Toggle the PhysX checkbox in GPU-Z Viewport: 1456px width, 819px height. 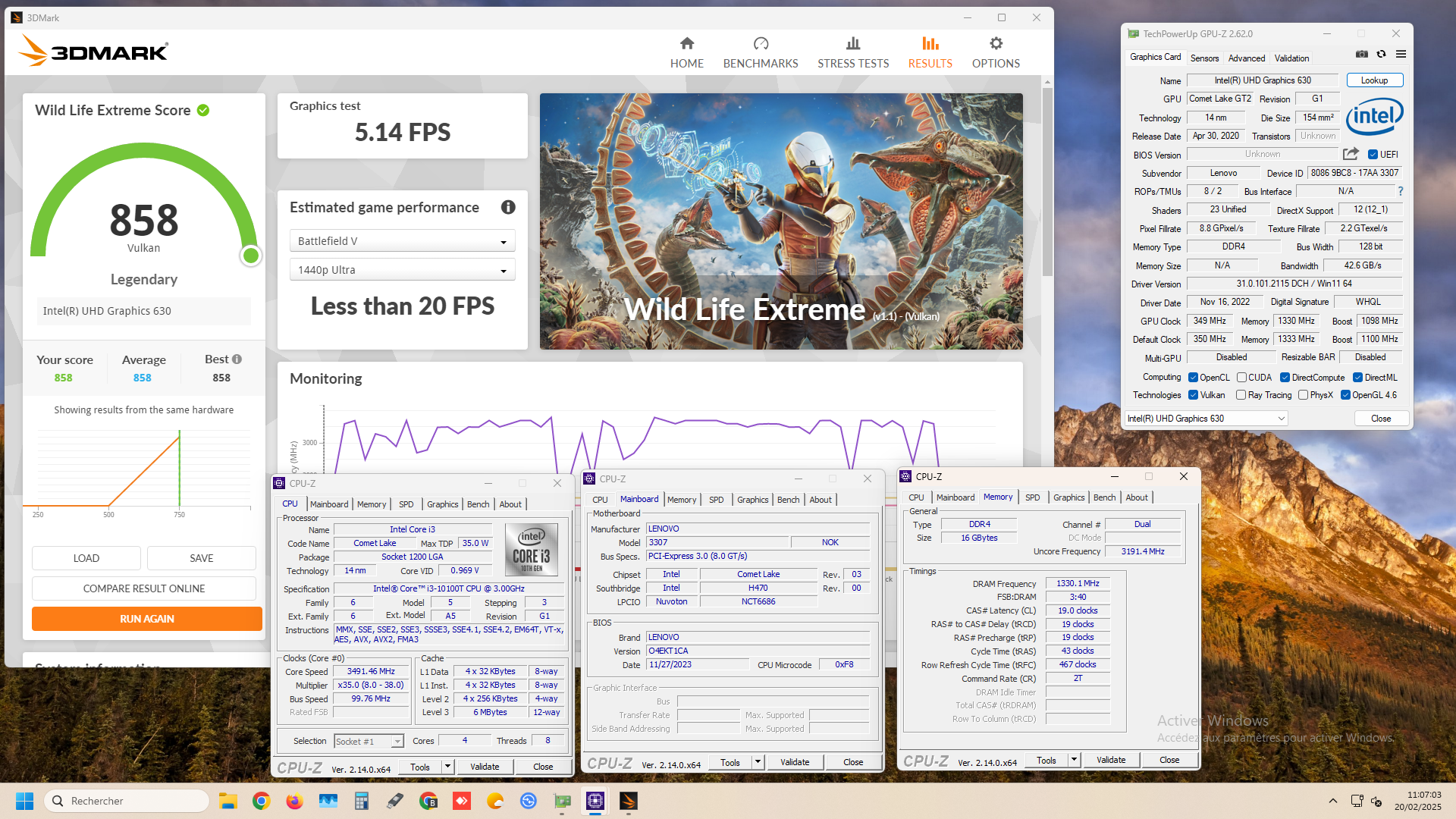click(x=1303, y=394)
